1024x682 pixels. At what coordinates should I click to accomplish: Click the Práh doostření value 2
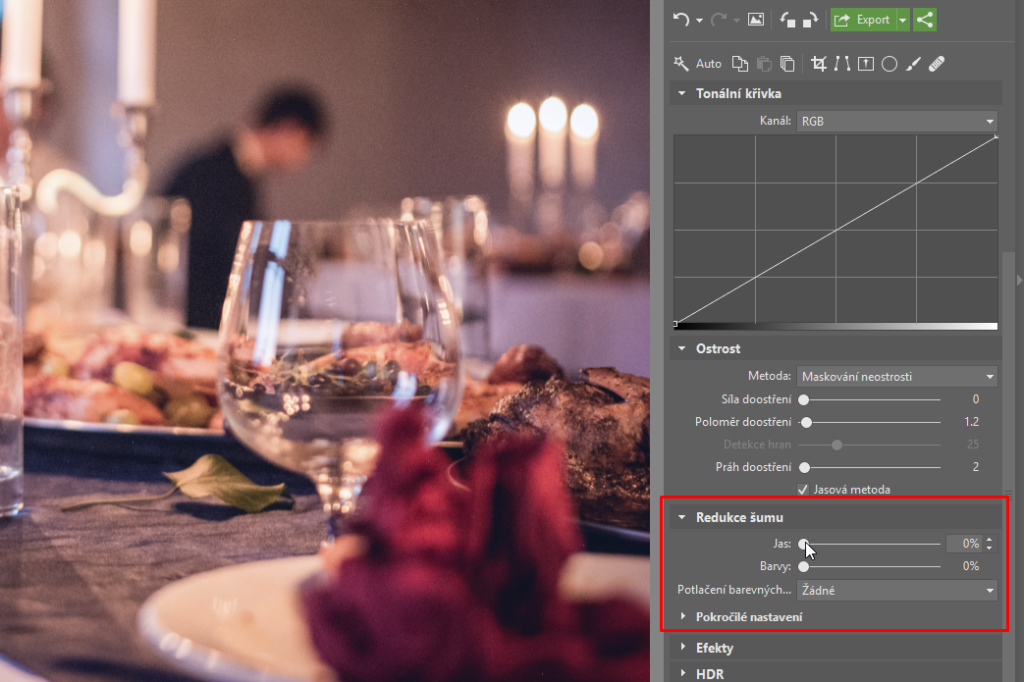(976, 467)
